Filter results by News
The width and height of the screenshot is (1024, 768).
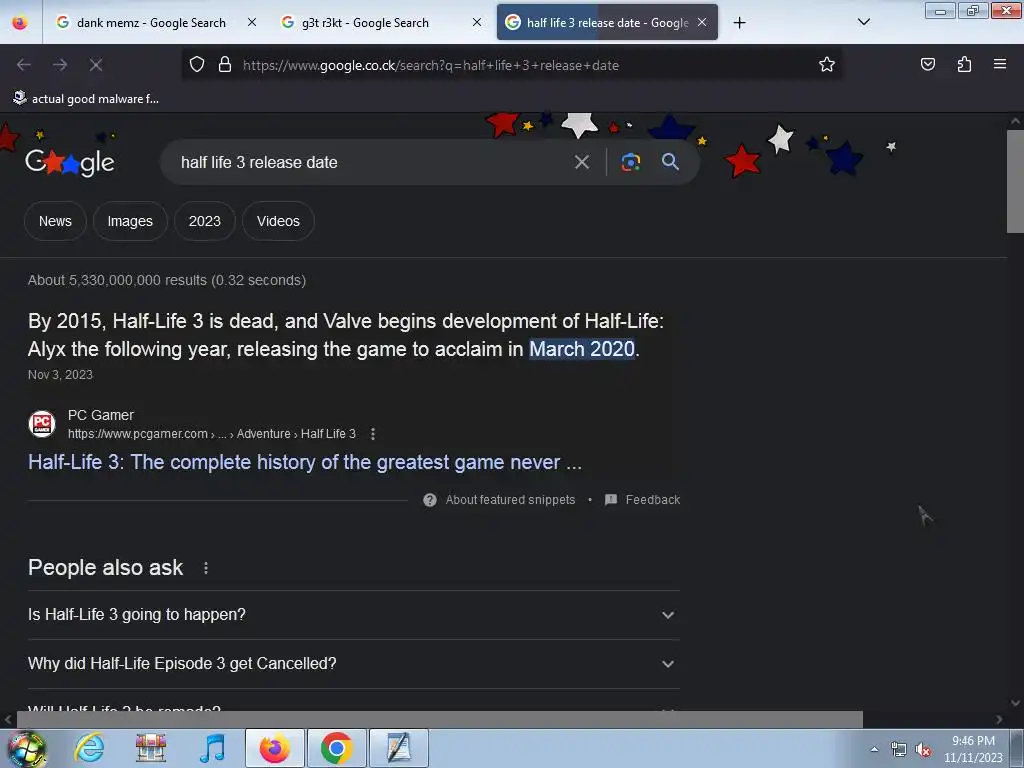coord(56,221)
